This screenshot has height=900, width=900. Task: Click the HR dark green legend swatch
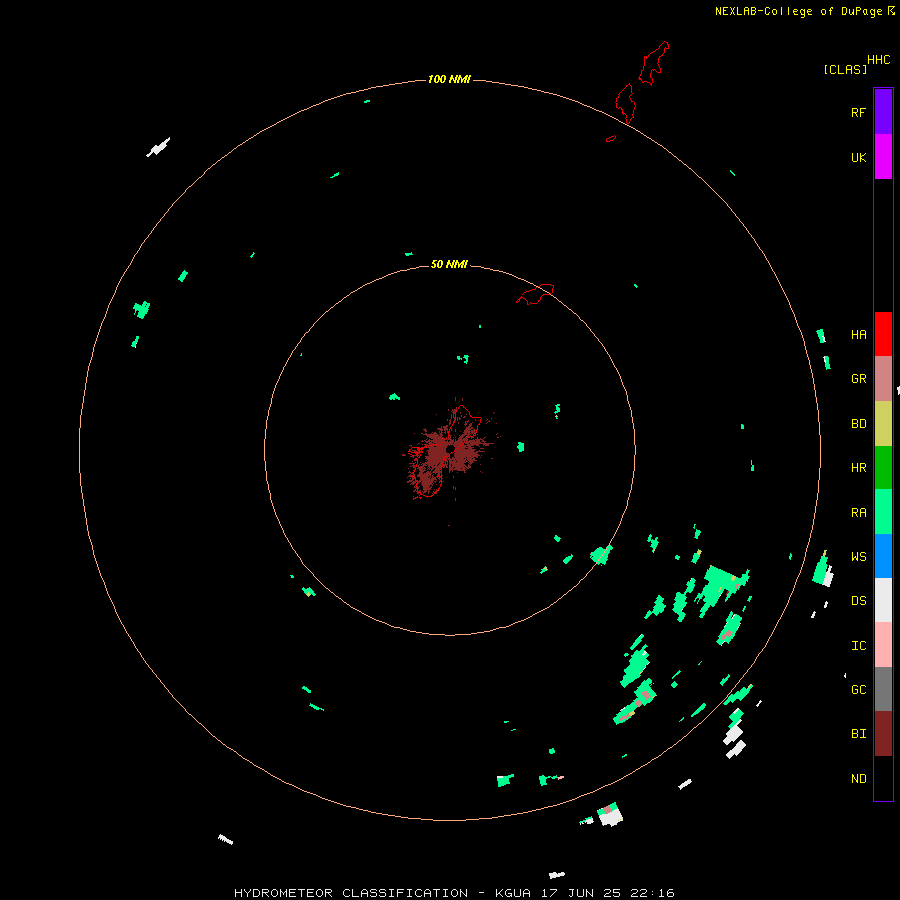(883, 468)
